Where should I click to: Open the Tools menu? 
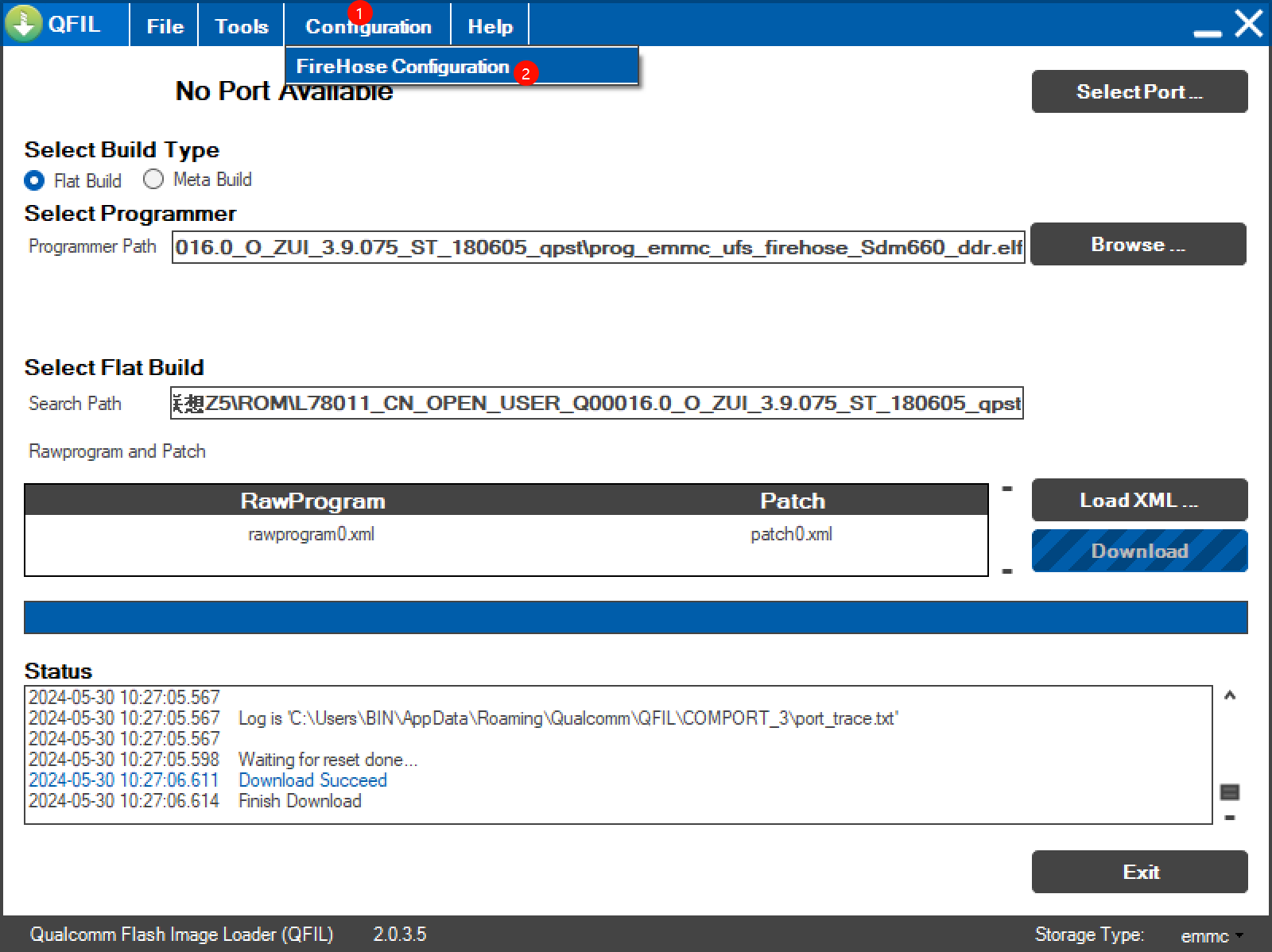point(241,26)
